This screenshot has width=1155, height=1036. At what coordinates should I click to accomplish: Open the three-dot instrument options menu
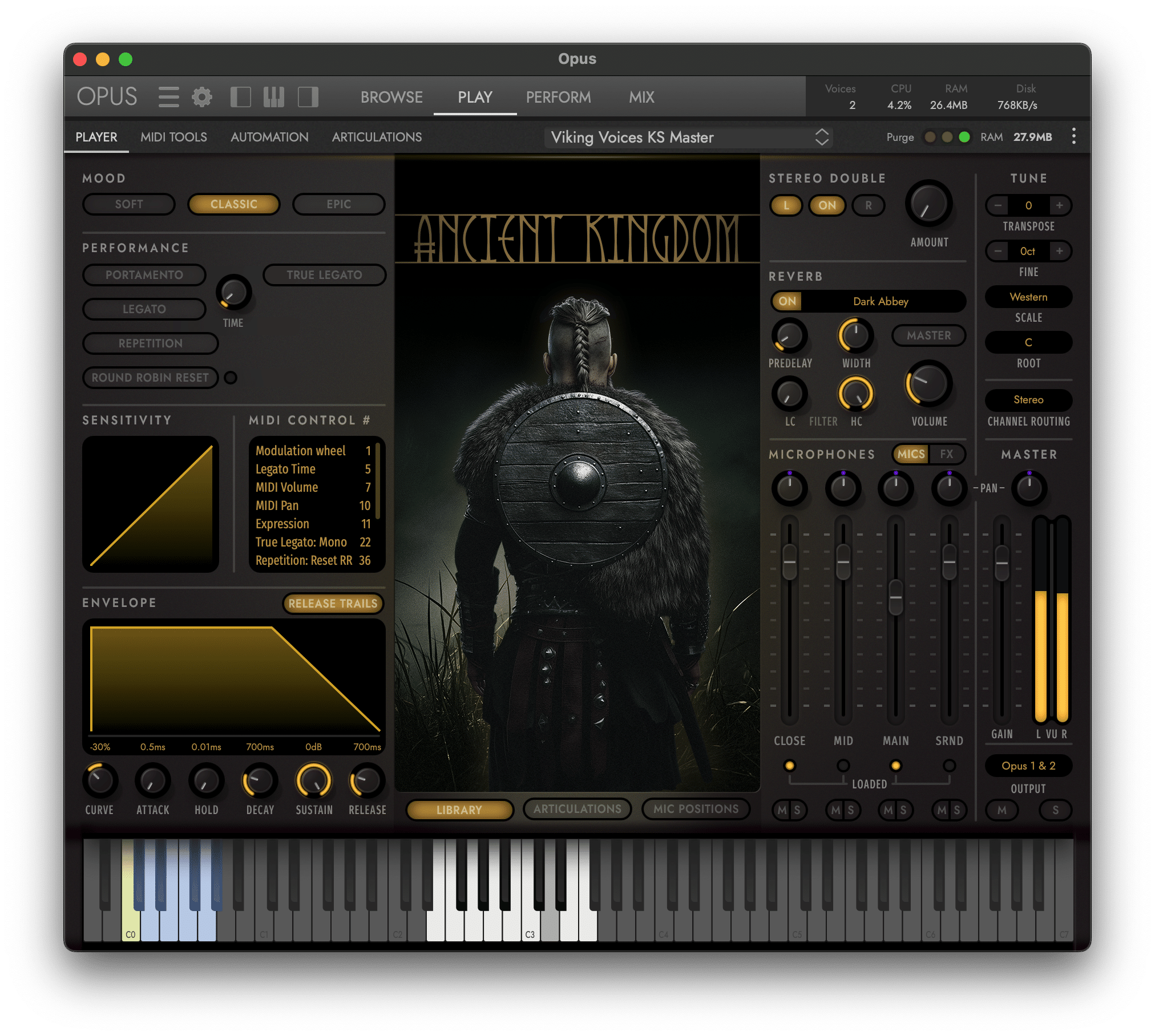coord(1074,136)
